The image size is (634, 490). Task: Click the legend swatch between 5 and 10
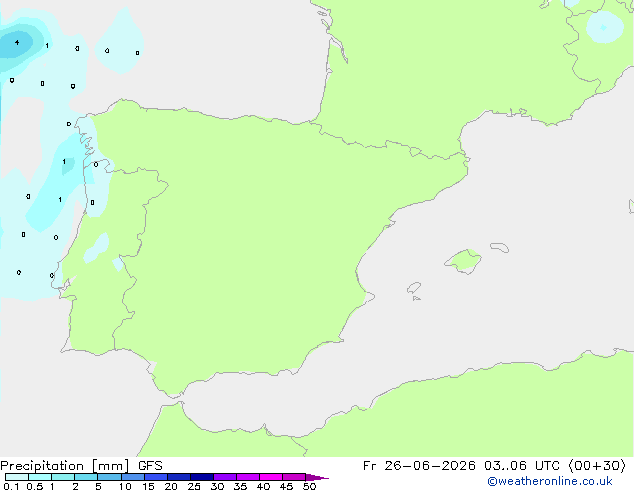[109, 477]
